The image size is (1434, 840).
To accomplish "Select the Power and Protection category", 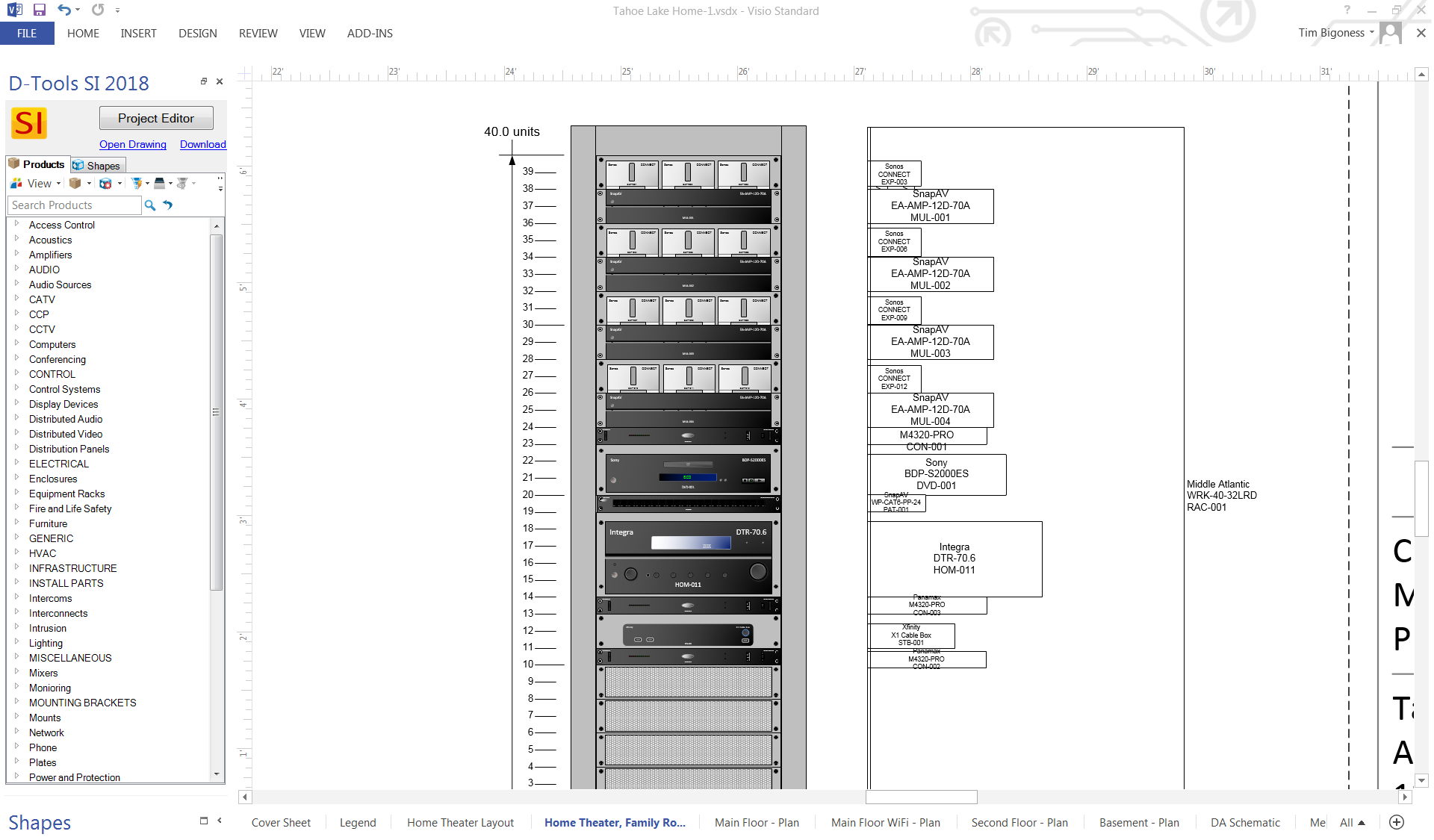I will [x=75, y=777].
